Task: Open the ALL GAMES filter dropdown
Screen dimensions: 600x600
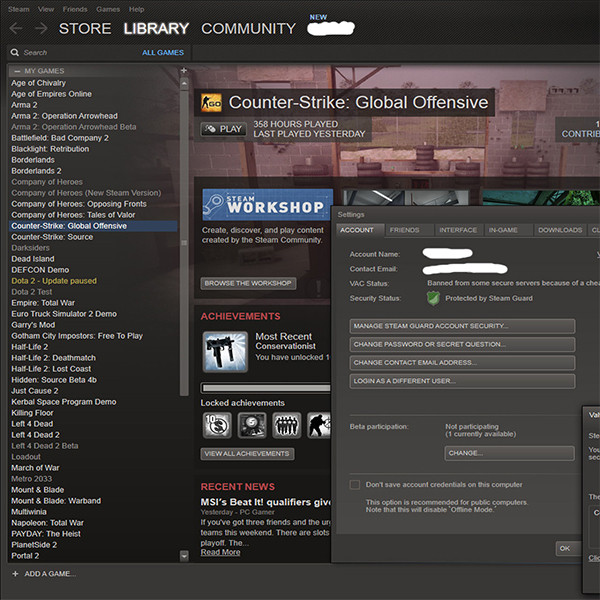Action: (163, 52)
